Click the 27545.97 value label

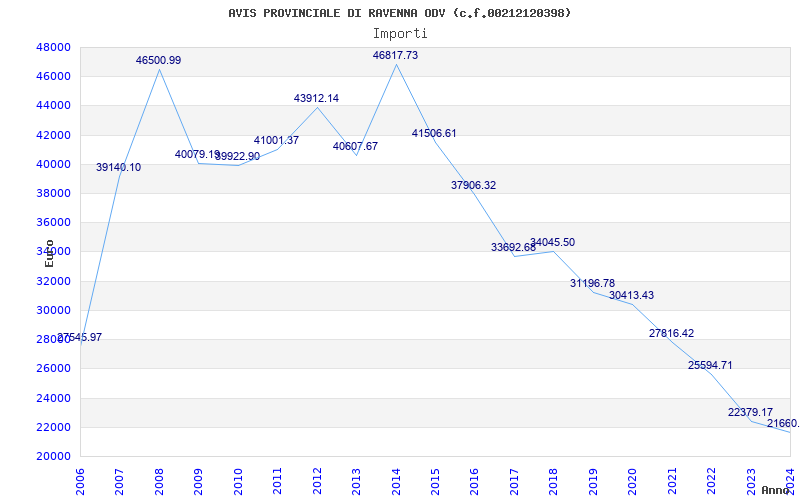80,337
